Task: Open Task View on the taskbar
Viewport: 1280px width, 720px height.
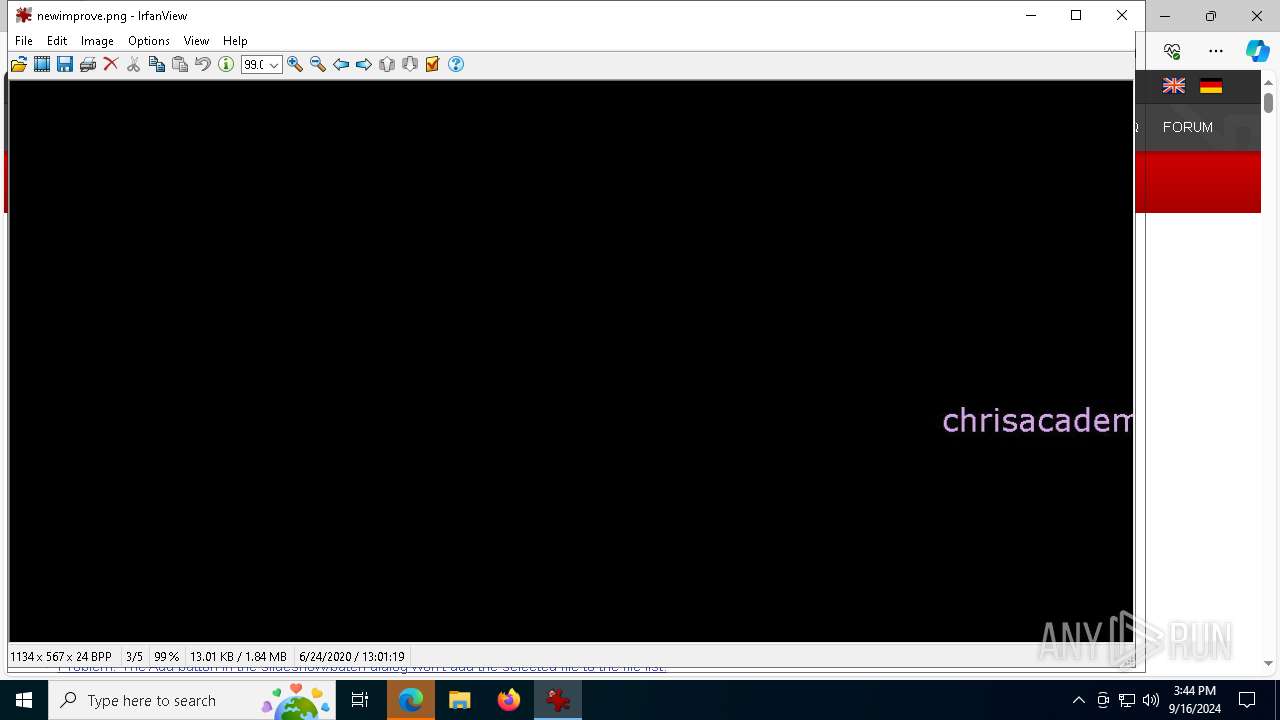Action: [360, 700]
